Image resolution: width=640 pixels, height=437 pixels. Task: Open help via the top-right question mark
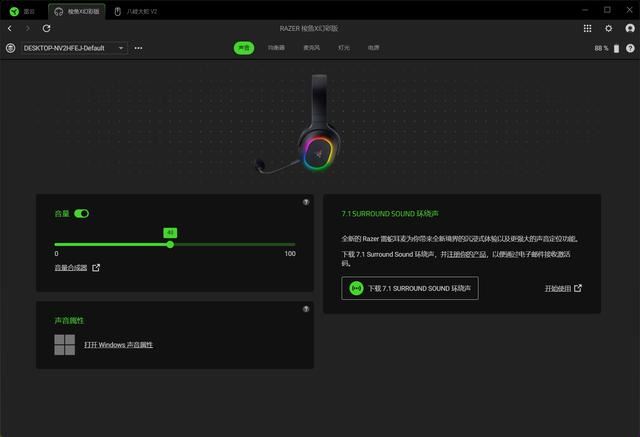point(630,48)
